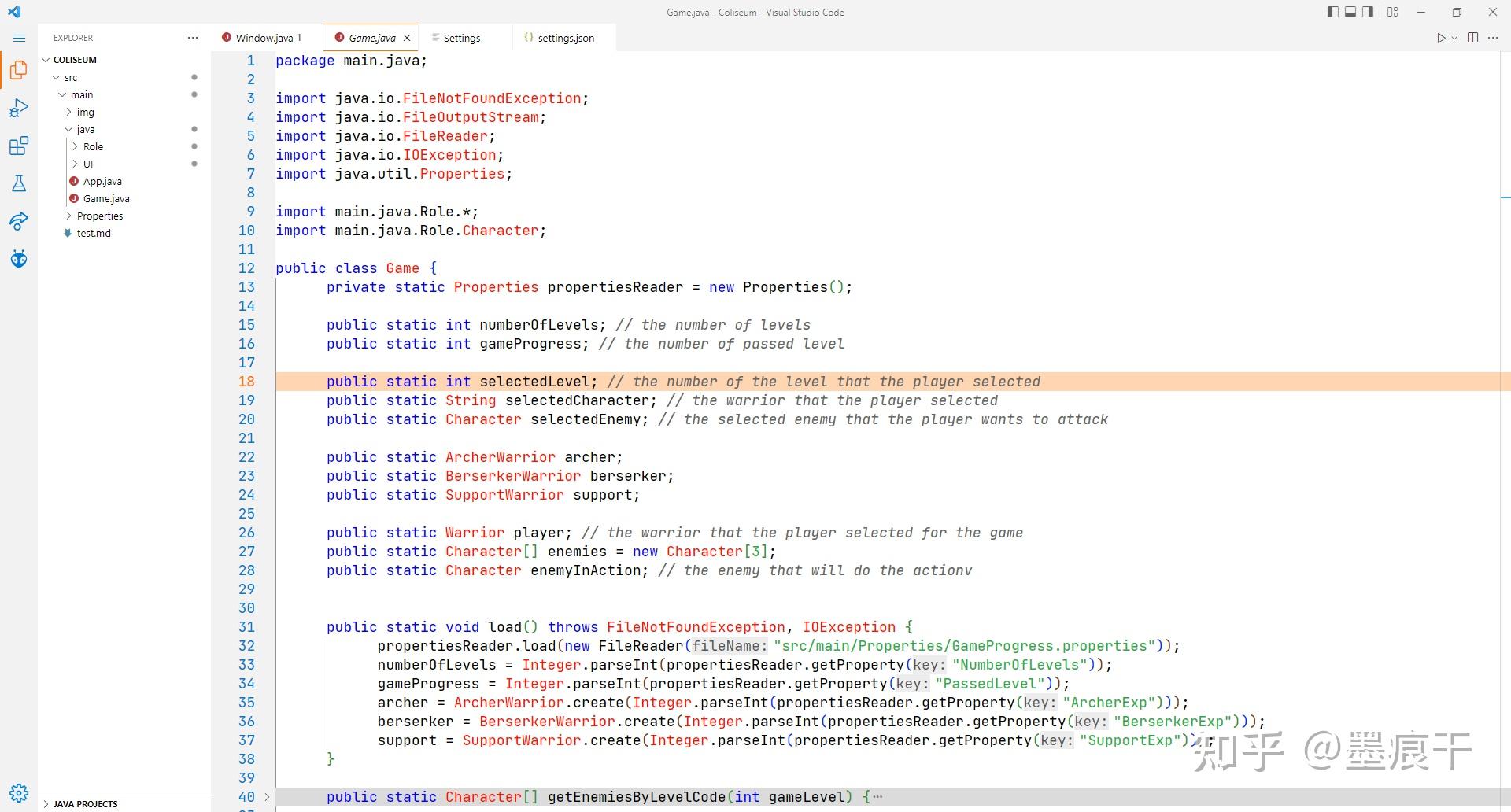Open the More Actions ellipsis in Explorer header

192,37
